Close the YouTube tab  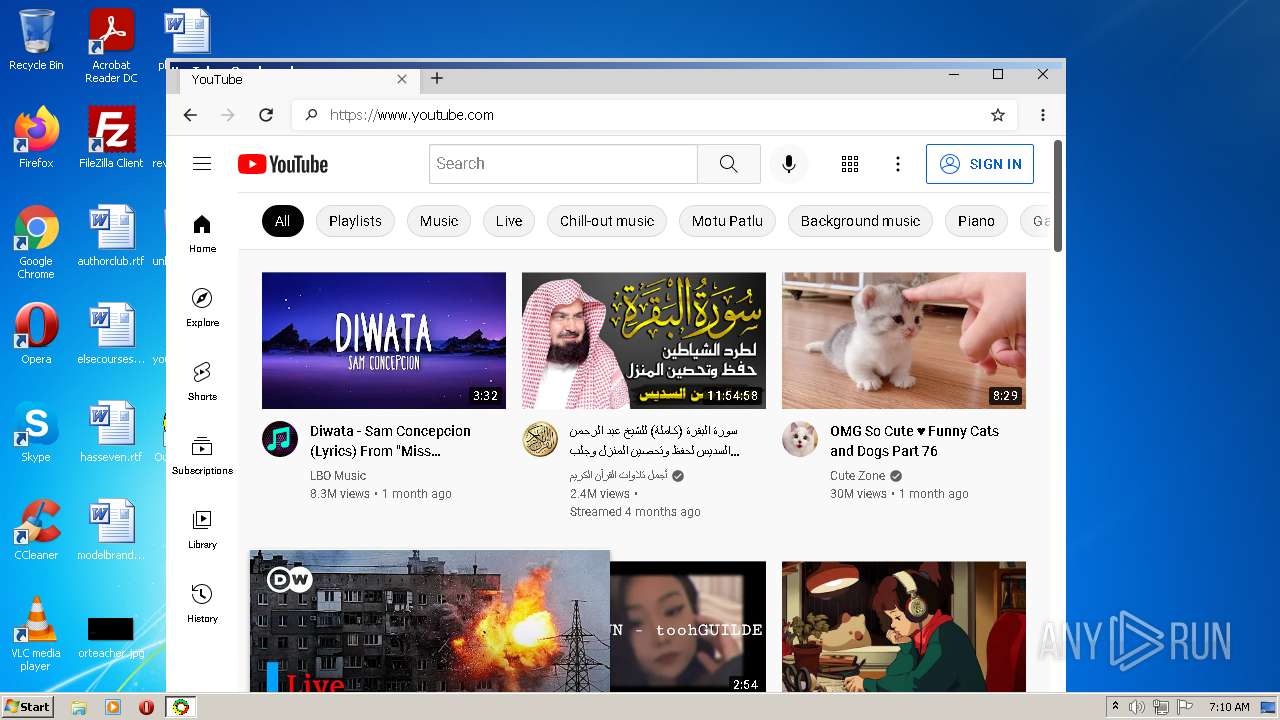coord(402,79)
